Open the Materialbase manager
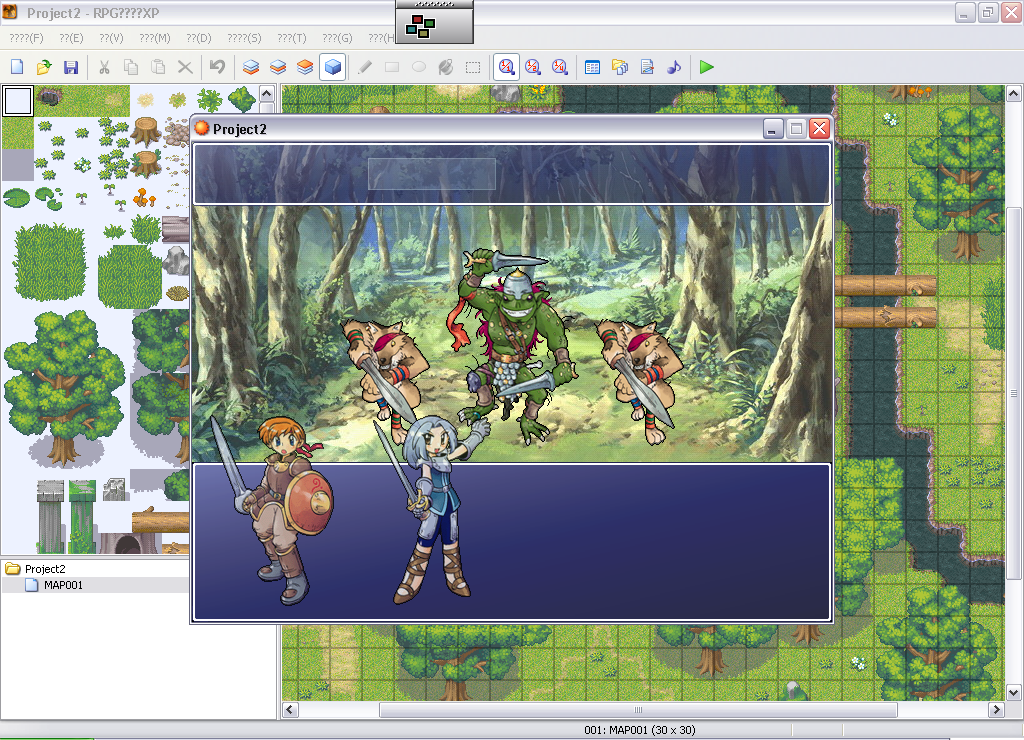1024x740 pixels. (620, 67)
